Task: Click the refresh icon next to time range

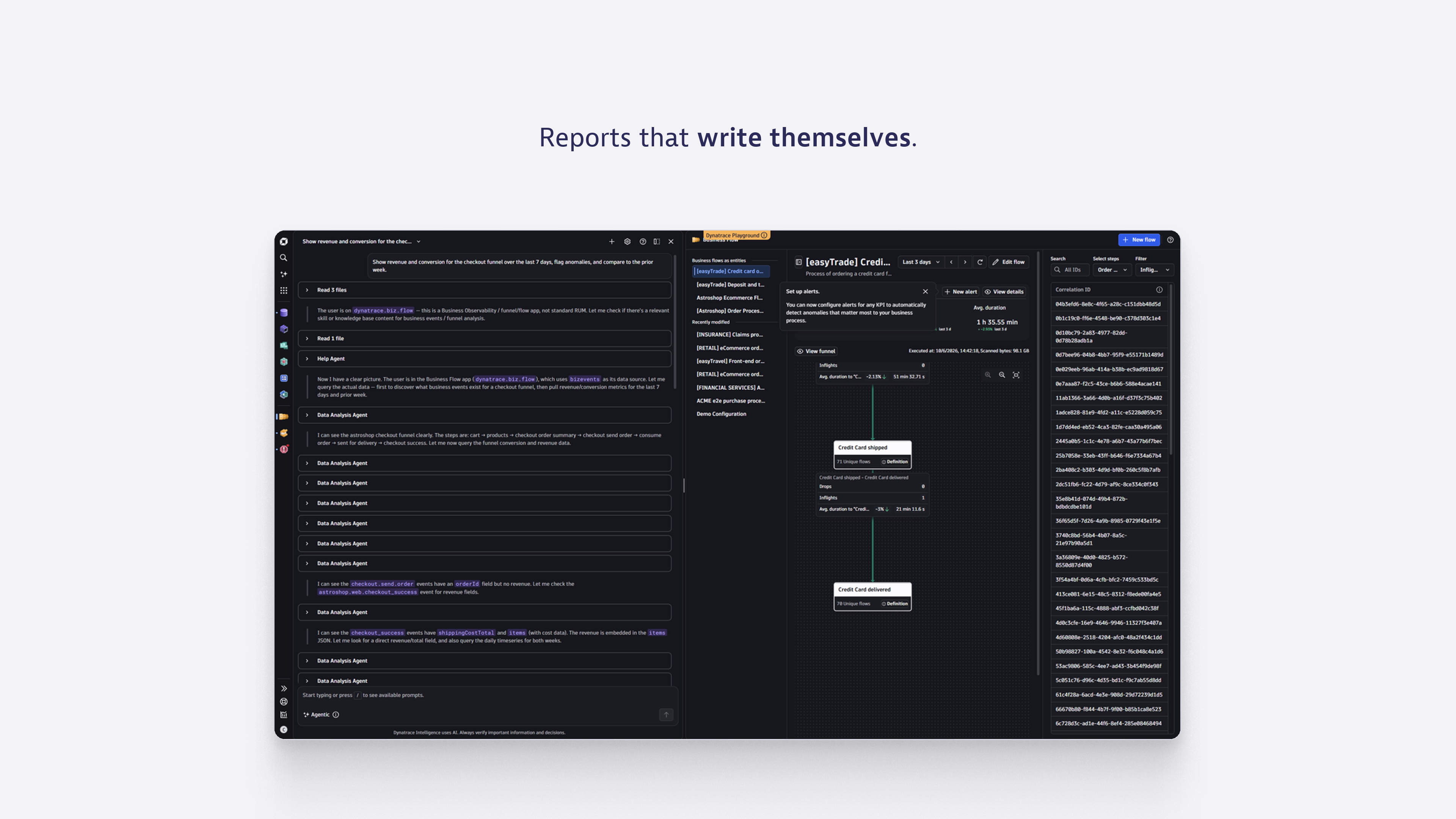Action: point(980,262)
